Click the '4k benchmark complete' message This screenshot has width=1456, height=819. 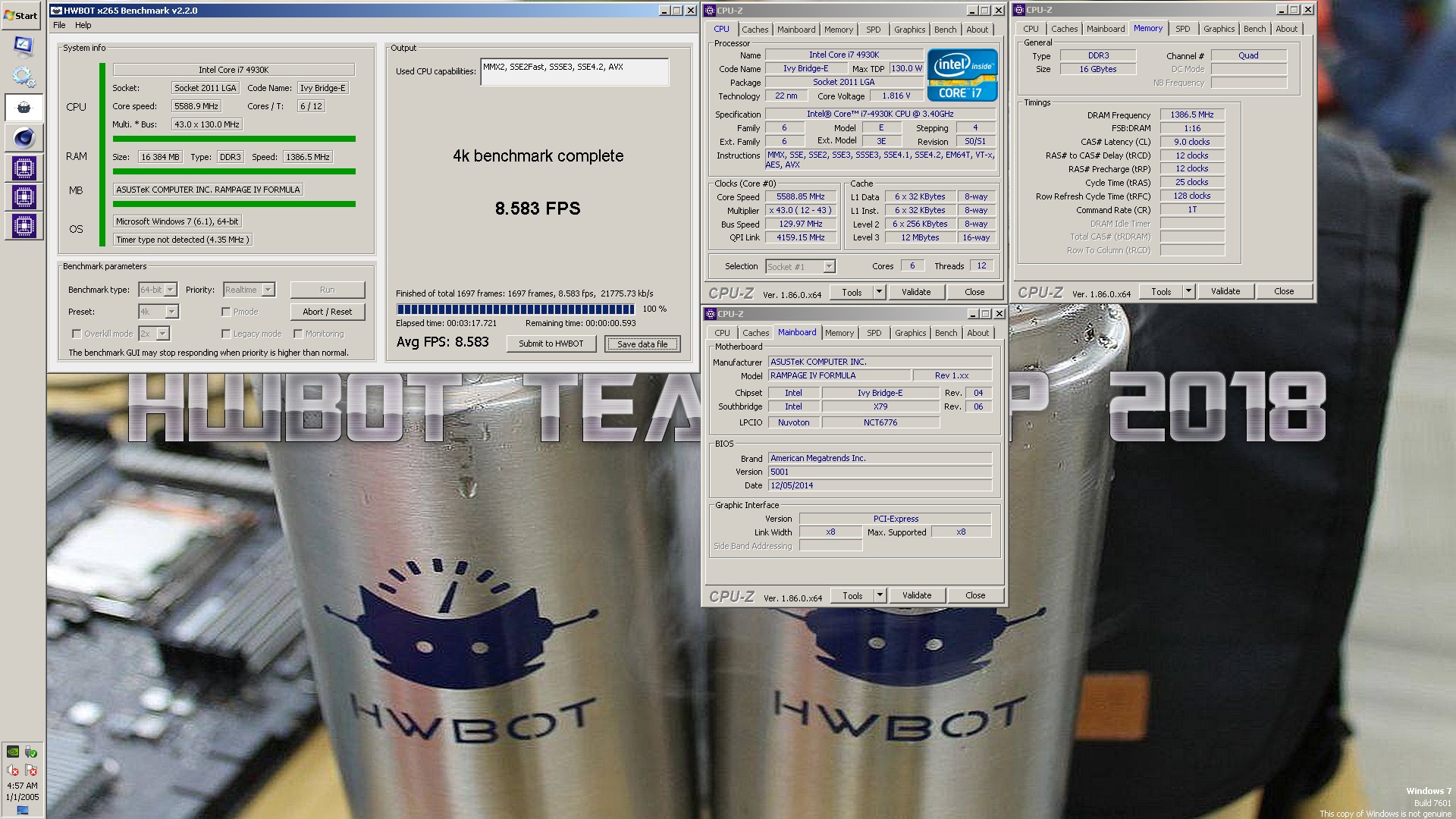[x=538, y=156]
